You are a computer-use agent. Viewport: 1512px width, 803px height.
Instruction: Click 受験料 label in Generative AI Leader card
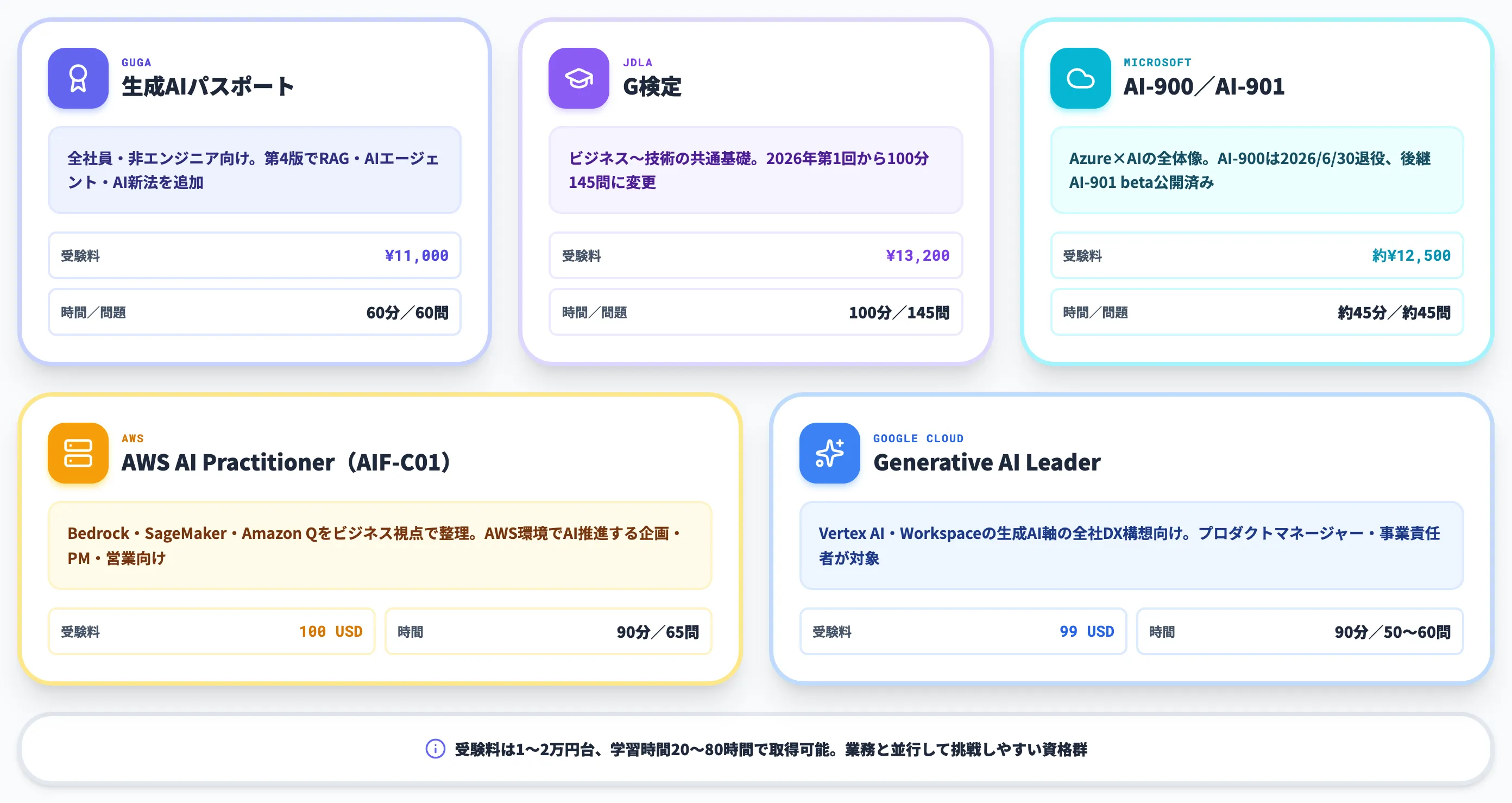coord(831,632)
